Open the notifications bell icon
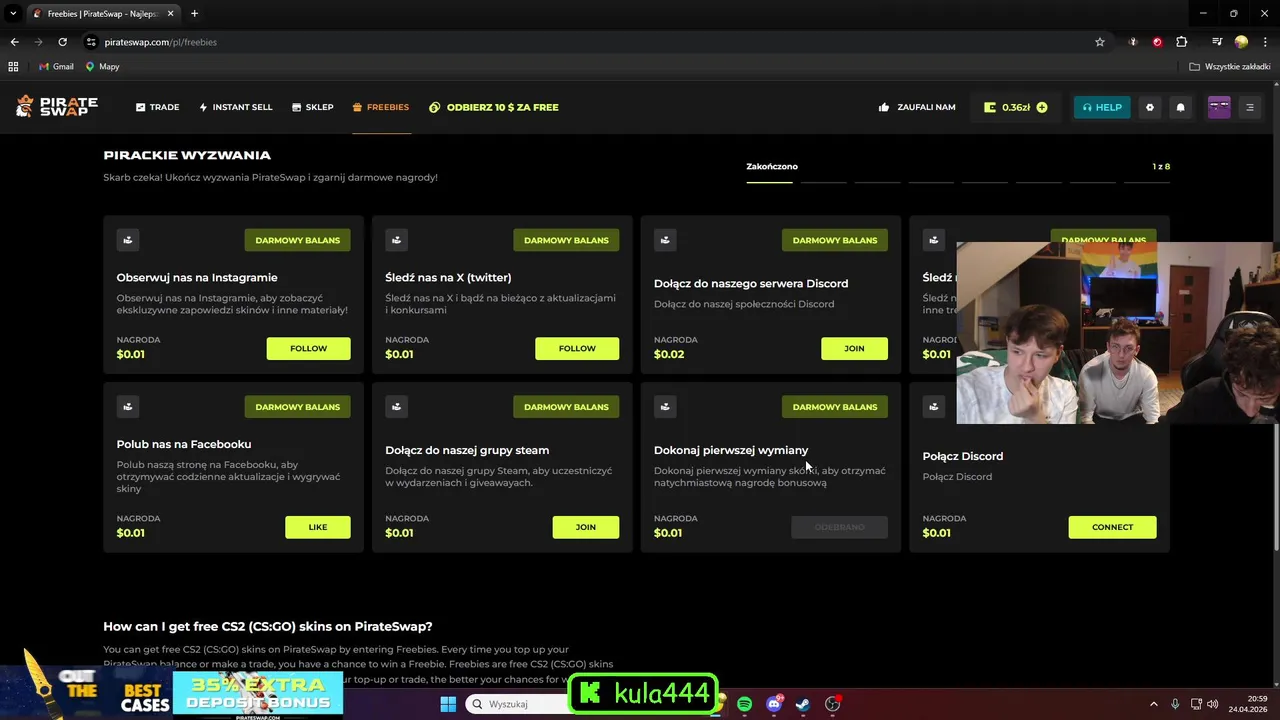Screen dimensions: 1280x720 click(x=1181, y=107)
